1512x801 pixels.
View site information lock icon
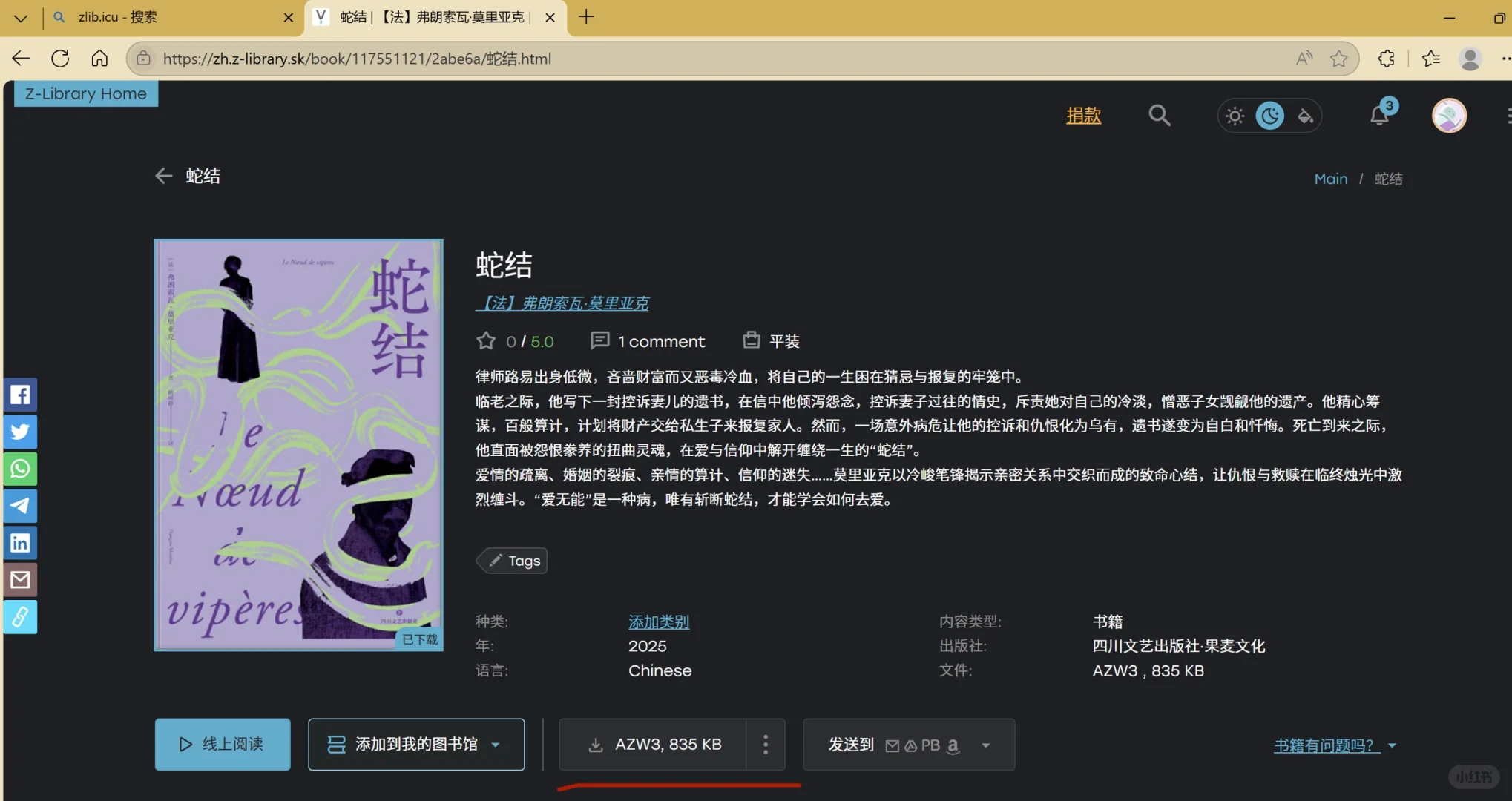pyautogui.click(x=144, y=59)
